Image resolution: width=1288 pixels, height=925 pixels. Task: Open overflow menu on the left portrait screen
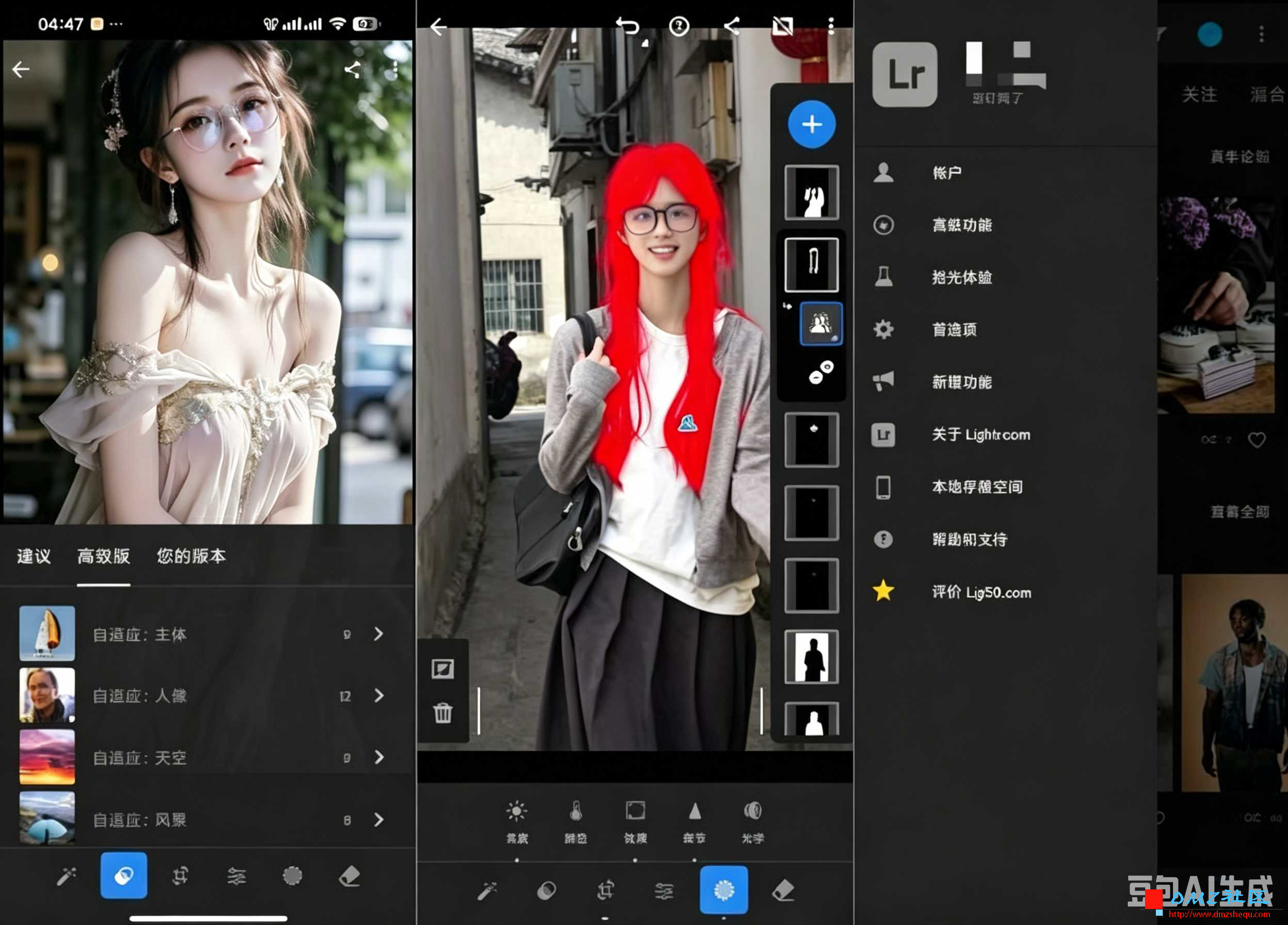[x=396, y=70]
